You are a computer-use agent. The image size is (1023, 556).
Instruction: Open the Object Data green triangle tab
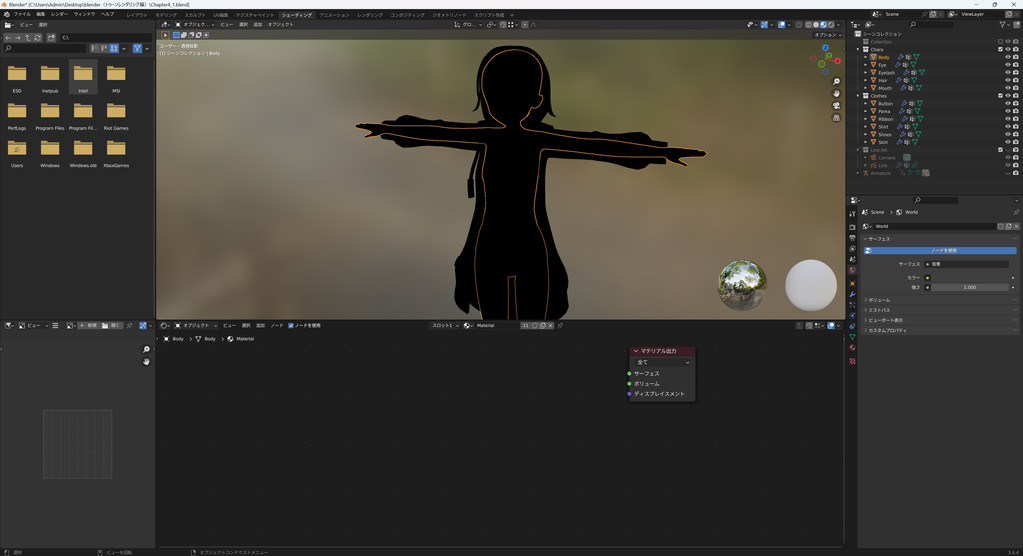tap(852, 337)
